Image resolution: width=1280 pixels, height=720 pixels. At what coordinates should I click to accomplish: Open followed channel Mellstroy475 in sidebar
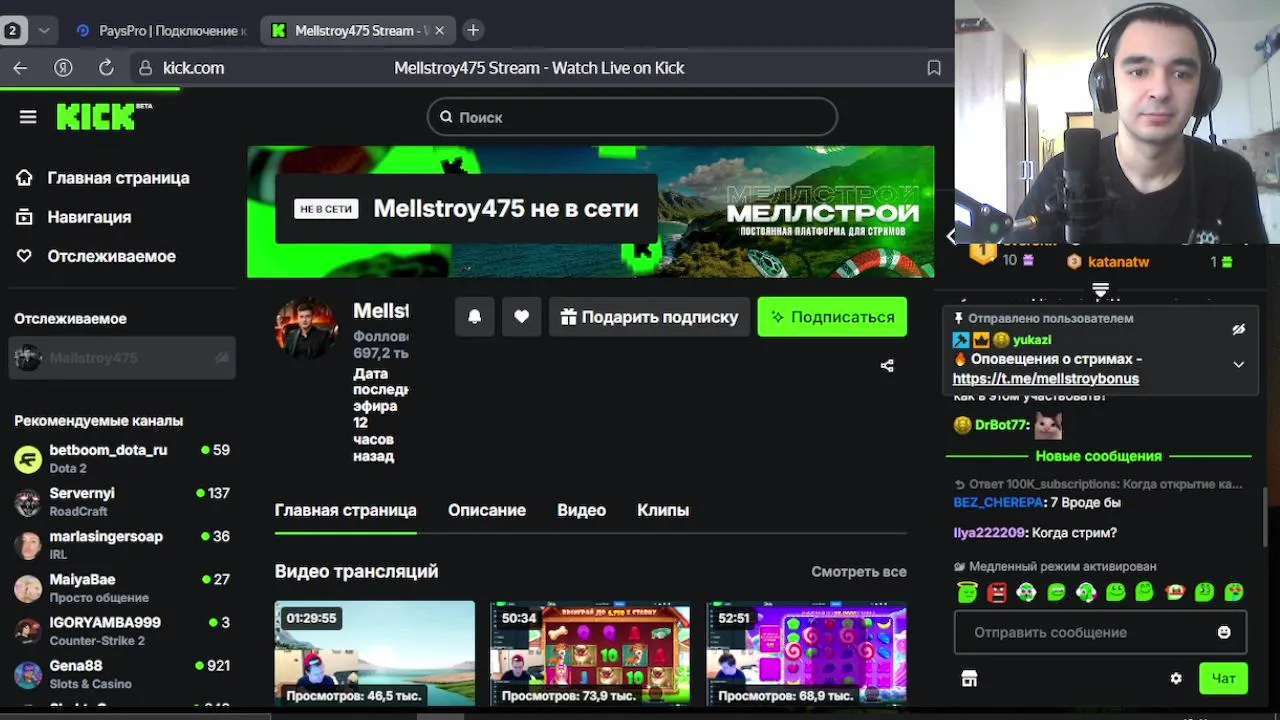pyautogui.click(x=122, y=358)
